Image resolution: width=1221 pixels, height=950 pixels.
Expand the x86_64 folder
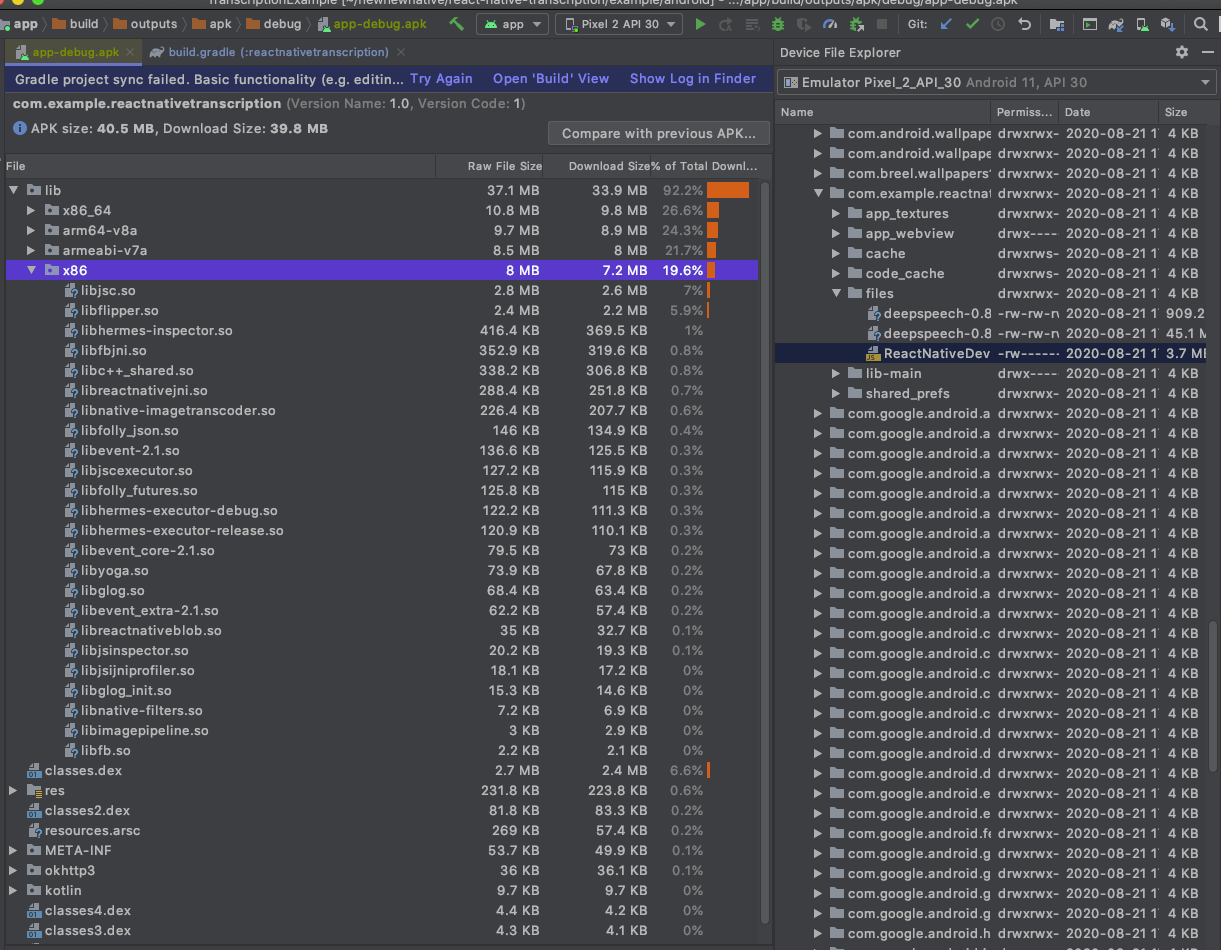pyautogui.click(x=32, y=210)
